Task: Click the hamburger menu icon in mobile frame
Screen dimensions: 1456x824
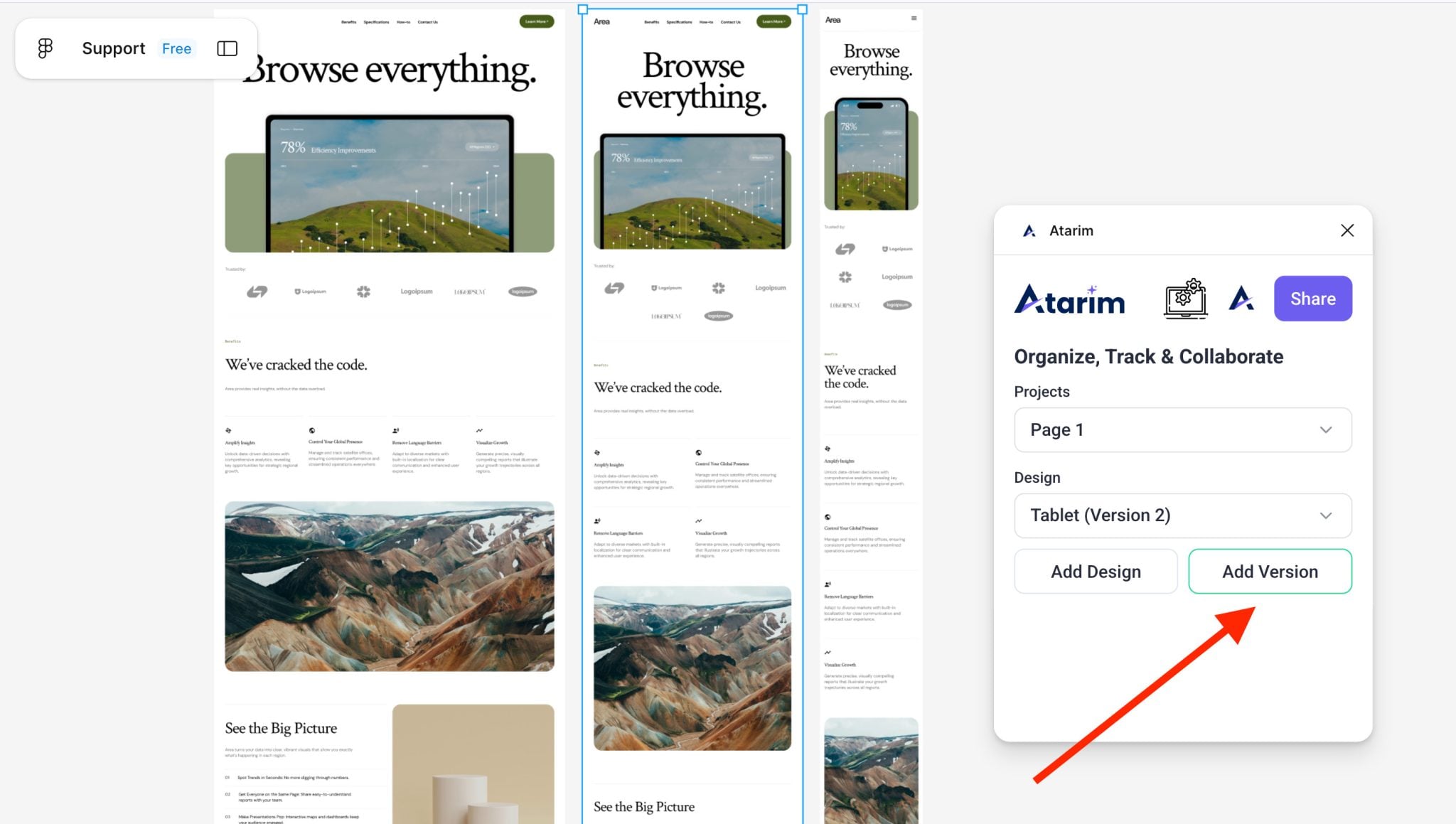Action: pyautogui.click(x=914, y=19)
